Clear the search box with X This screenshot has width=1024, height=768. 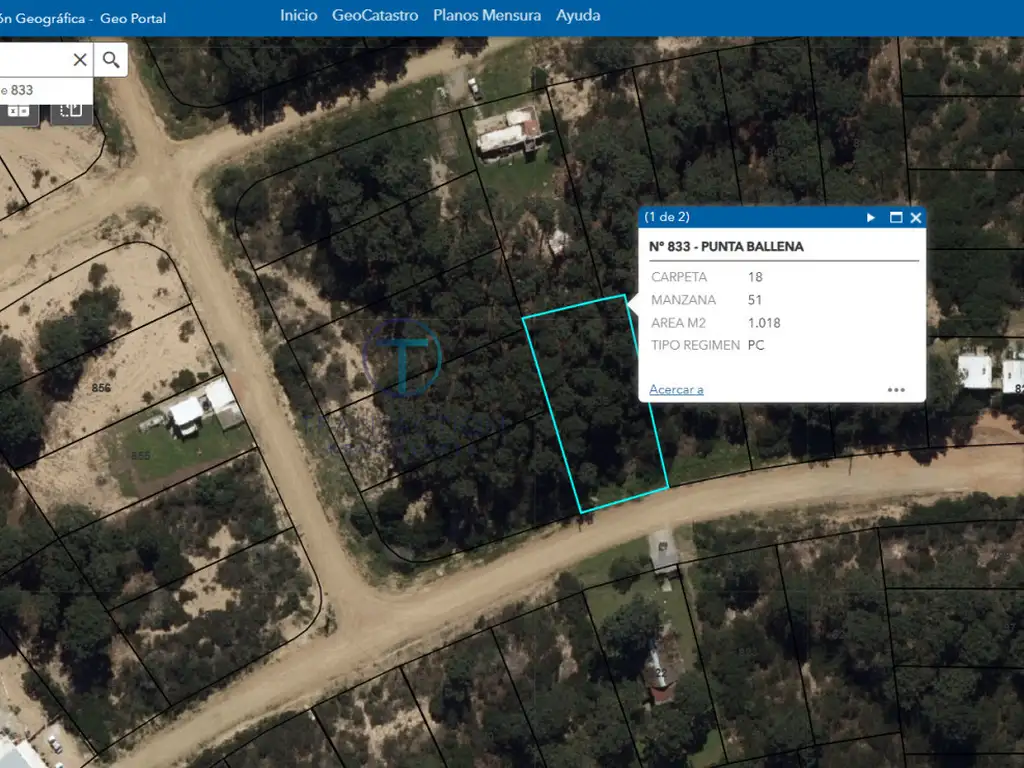[x=80, y=60]
